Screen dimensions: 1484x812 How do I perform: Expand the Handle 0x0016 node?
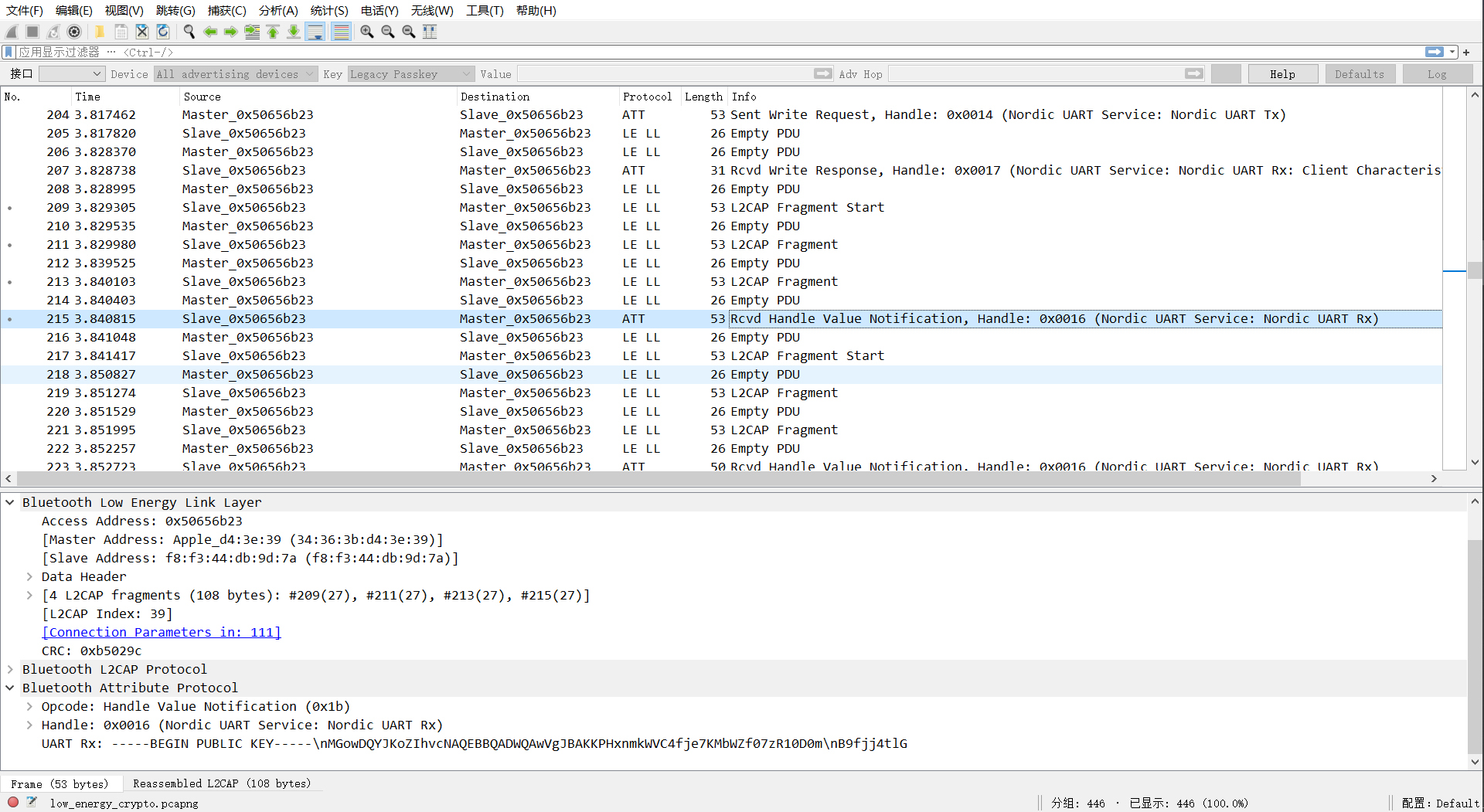(x=29, y=725)
